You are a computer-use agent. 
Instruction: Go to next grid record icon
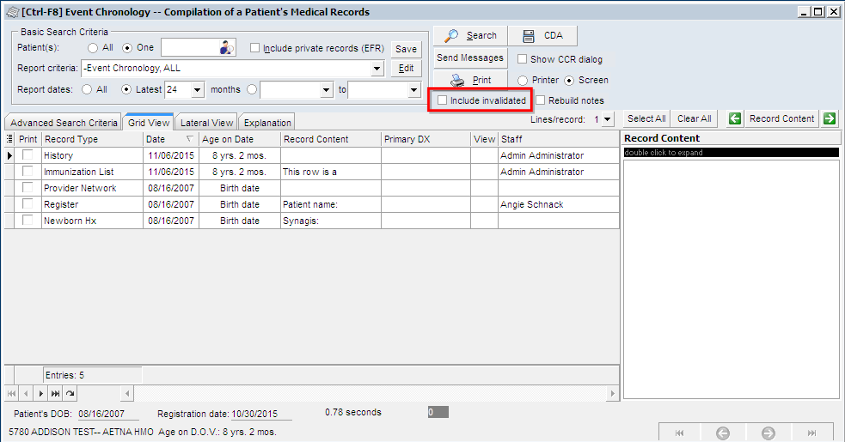(40, 393)
